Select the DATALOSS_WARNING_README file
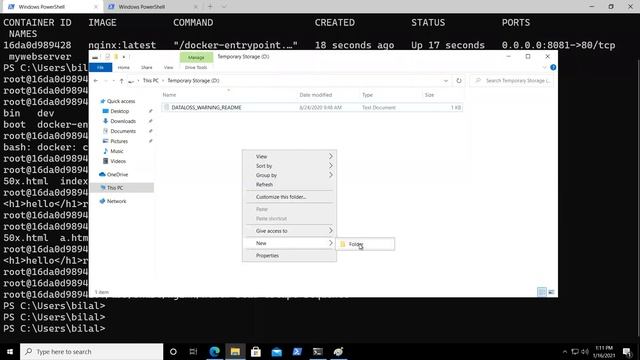This screenshot has width=640, height=360. [x=312, y=107]
